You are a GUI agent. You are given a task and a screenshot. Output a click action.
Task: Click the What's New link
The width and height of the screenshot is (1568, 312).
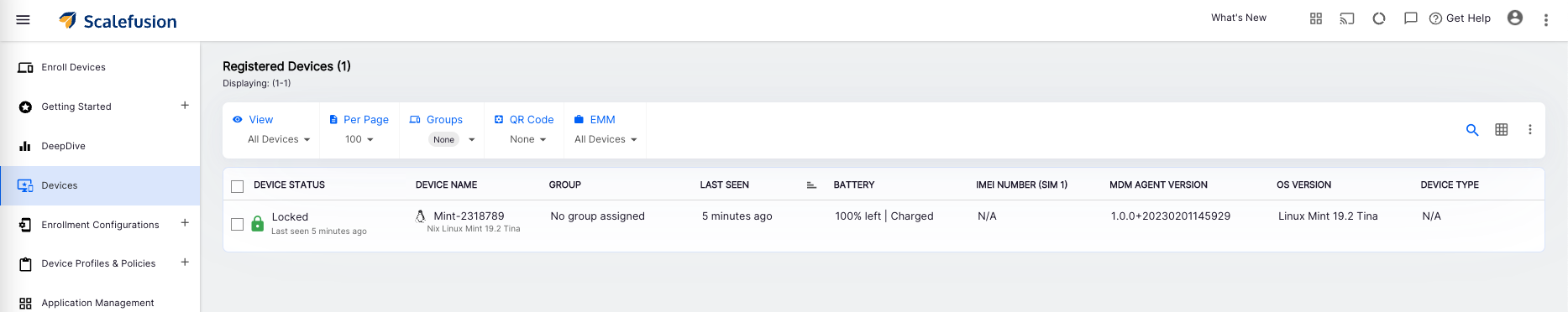pos(1238,18)
